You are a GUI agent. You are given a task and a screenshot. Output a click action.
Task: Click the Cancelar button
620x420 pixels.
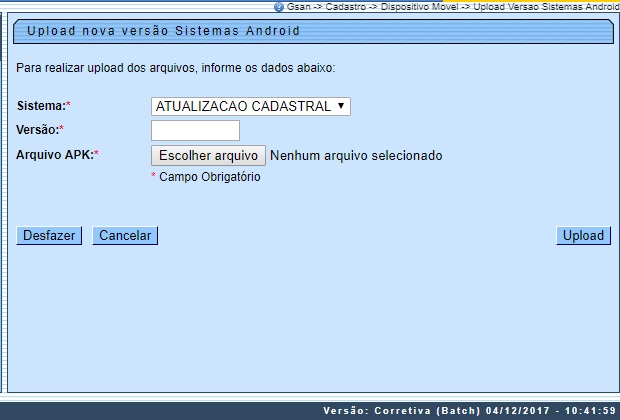click(125, 236)
